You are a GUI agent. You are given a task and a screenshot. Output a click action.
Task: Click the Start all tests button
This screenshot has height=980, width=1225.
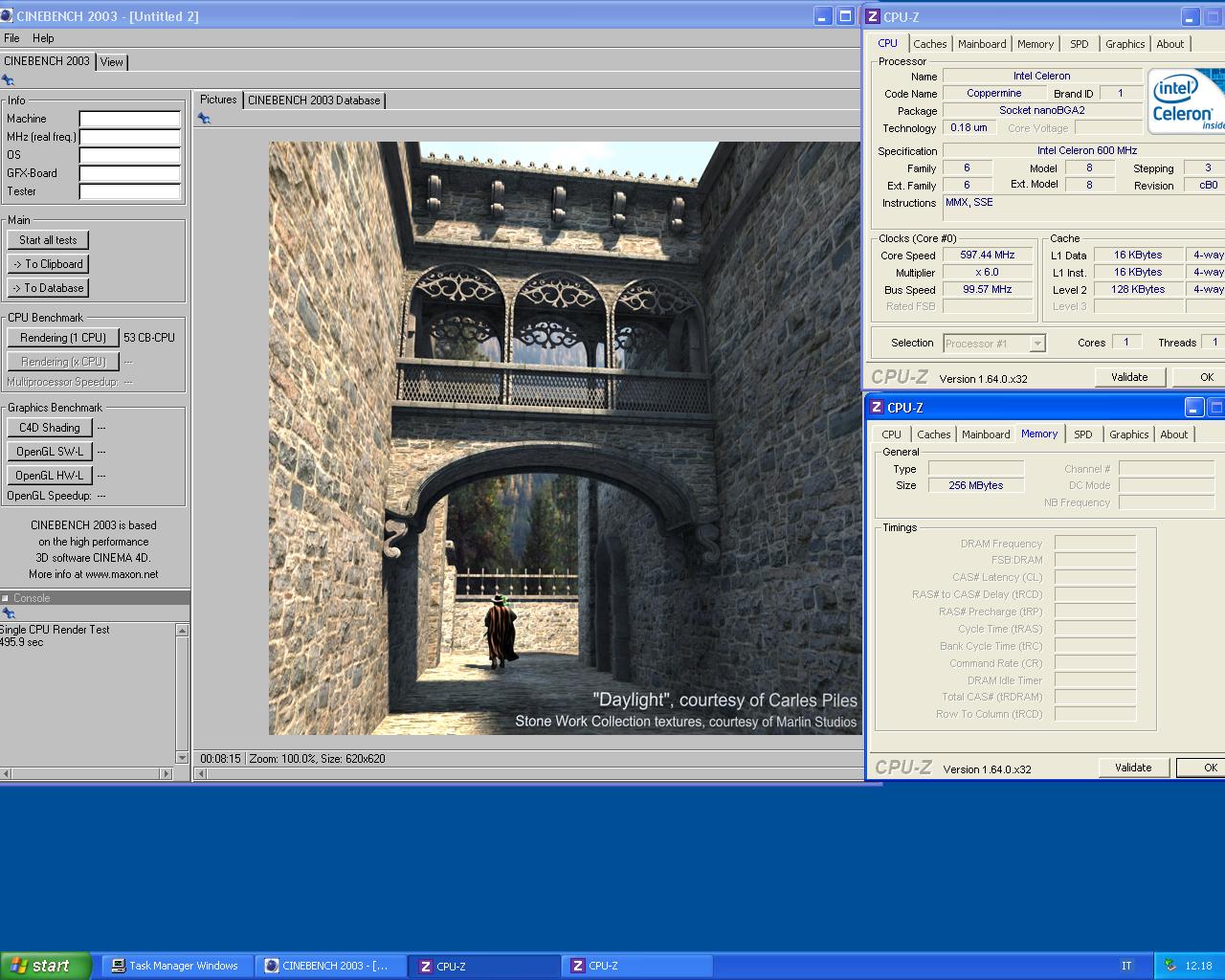pos(48,240)
